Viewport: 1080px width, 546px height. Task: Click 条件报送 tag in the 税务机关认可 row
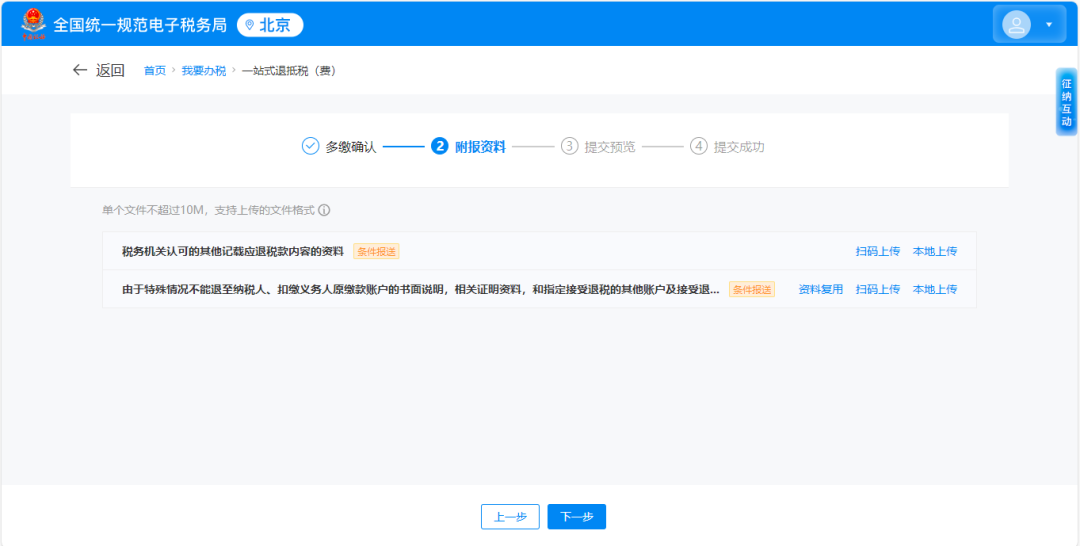click(376, 251)
